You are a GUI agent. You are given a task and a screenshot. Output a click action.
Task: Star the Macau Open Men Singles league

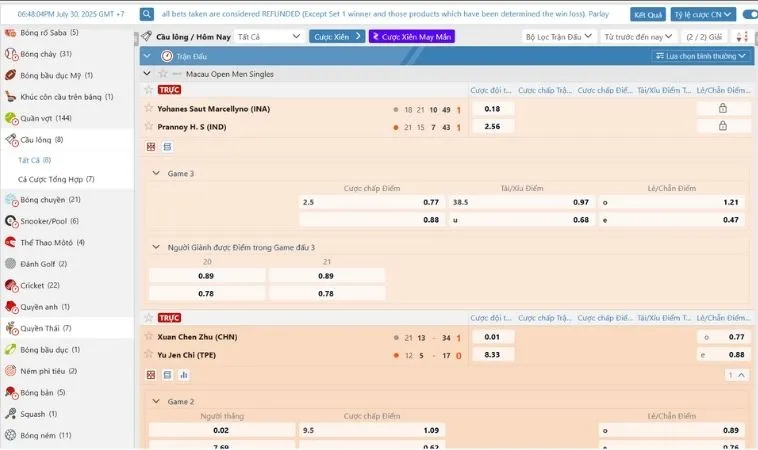click(163, 73)
